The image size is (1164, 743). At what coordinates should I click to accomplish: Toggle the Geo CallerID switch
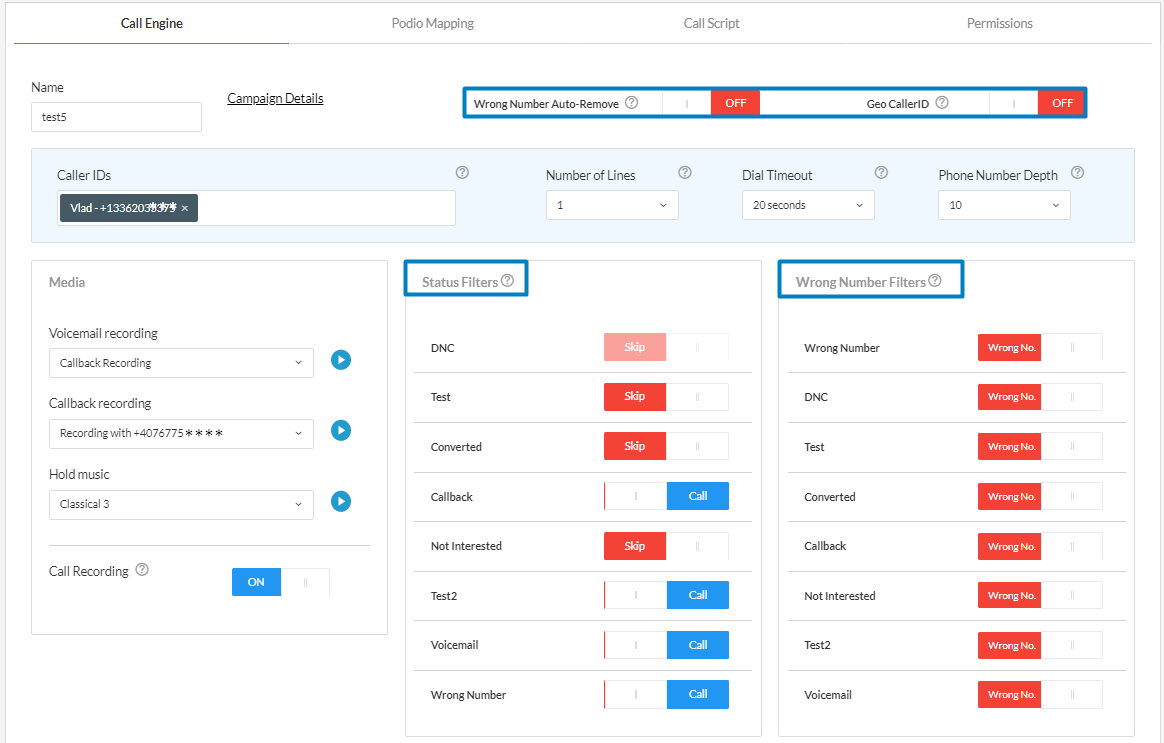click(1037, 103)
